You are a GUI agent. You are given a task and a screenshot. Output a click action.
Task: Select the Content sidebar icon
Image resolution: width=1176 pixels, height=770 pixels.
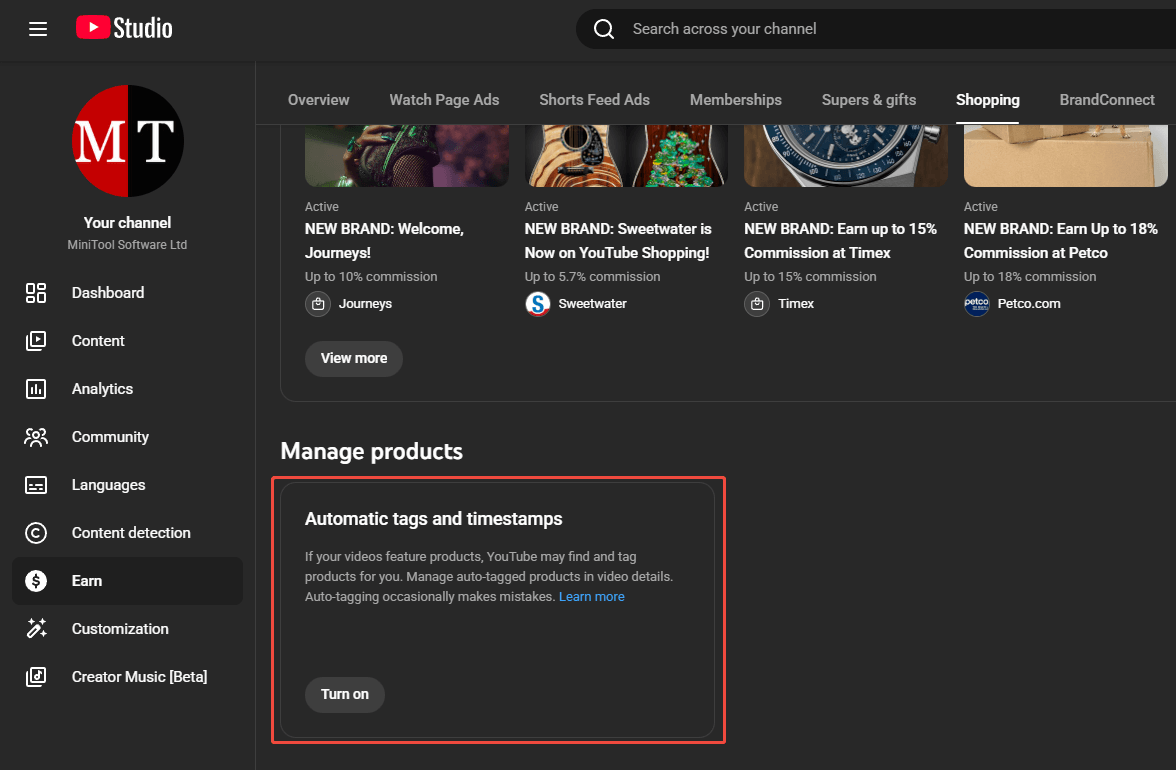point(36,340)
